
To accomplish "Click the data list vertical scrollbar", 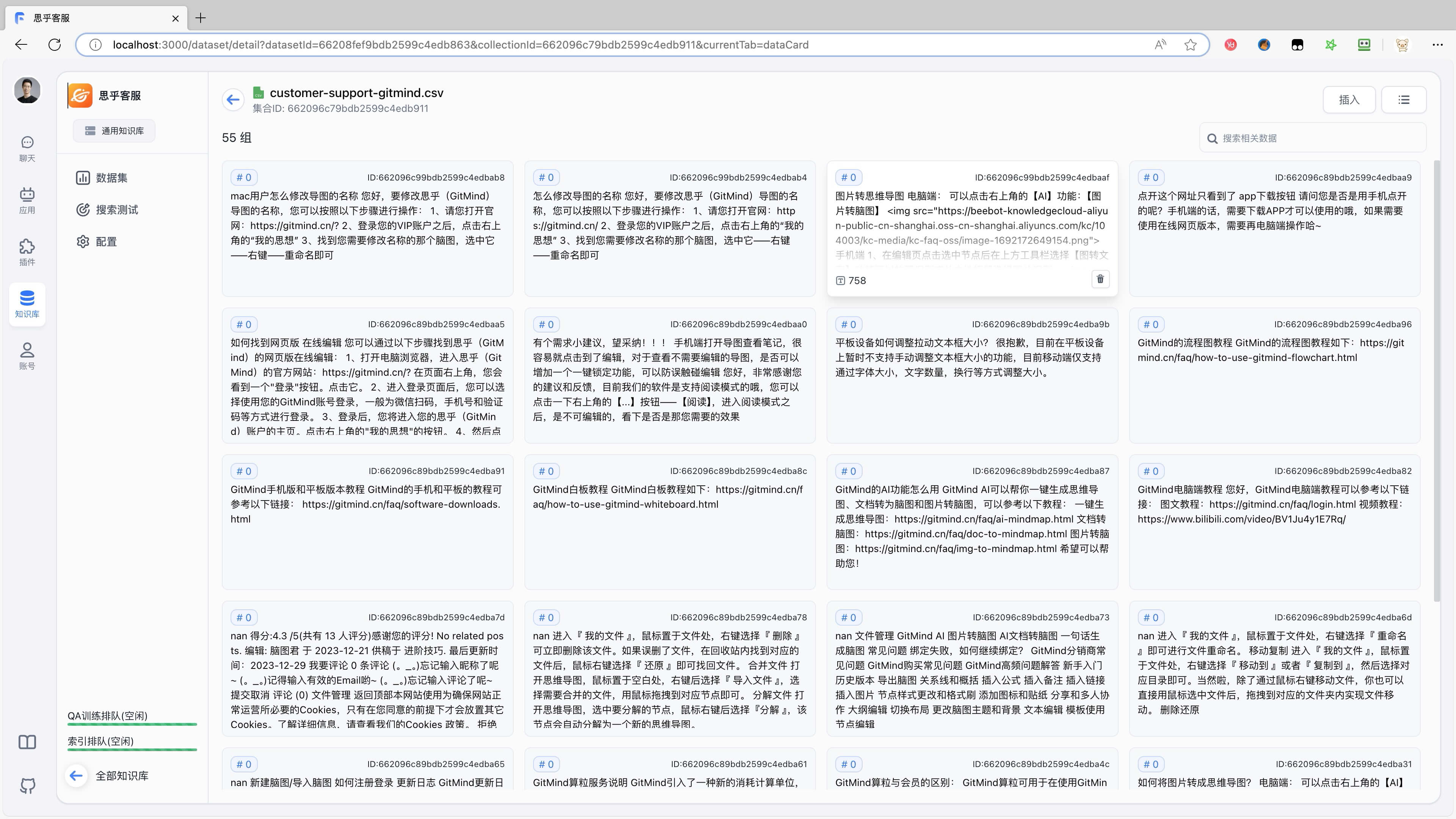I will tap(1437, 381).
